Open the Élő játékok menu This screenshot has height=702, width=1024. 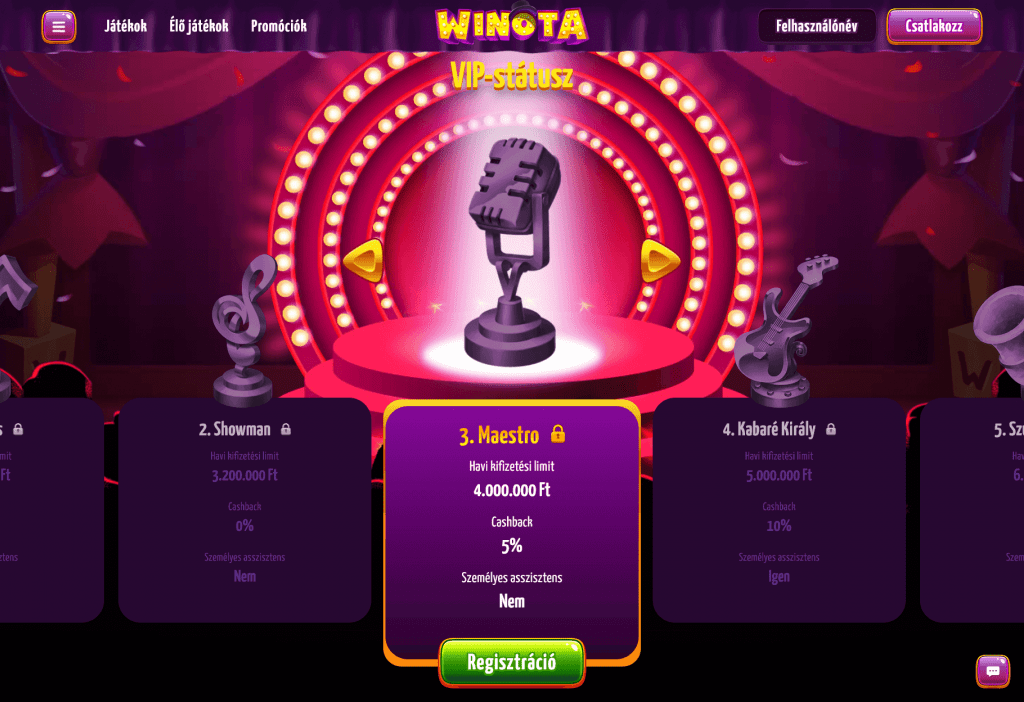pyautogui.click(x=199, y=26)
